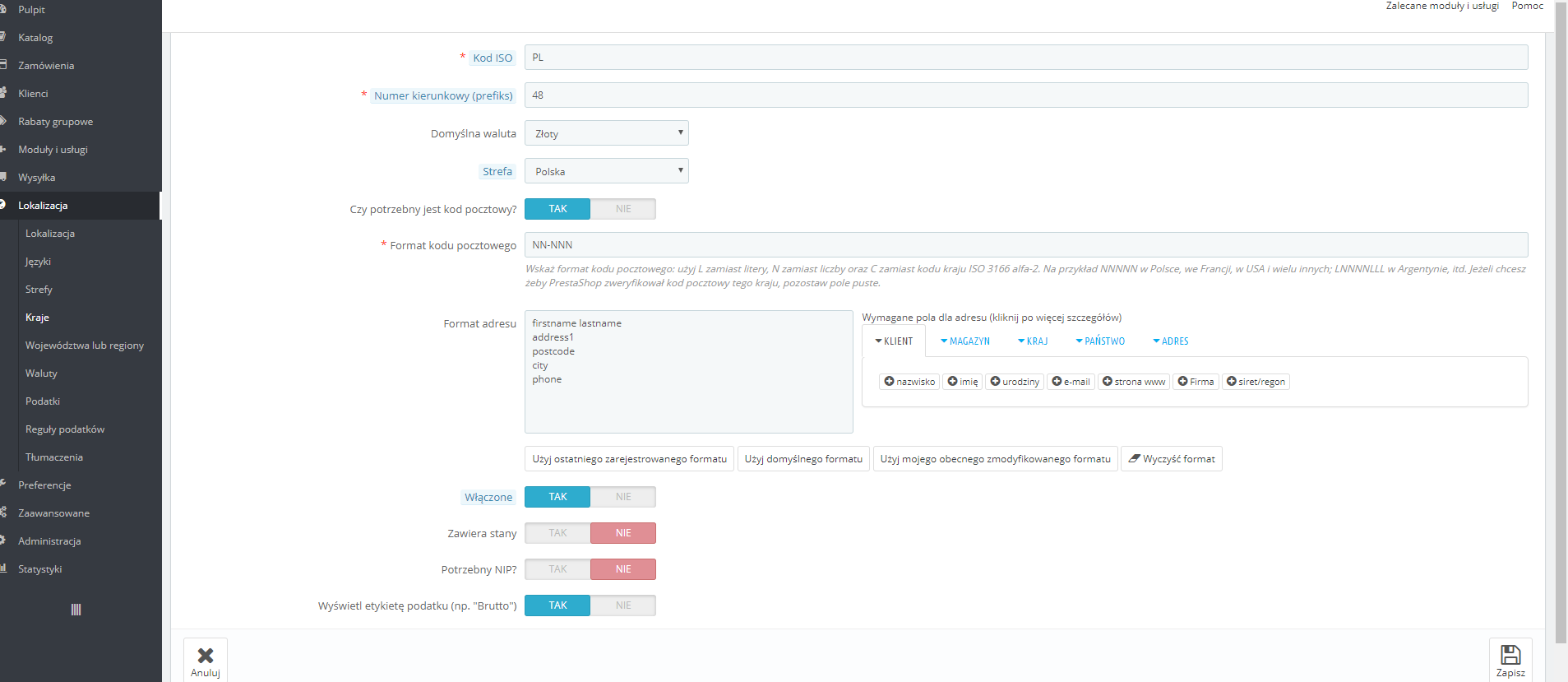Set 'Wyświetl etykietę podatku' to NIE
The height and width of the screenshot is (682, 1568).
click(623, 605)
